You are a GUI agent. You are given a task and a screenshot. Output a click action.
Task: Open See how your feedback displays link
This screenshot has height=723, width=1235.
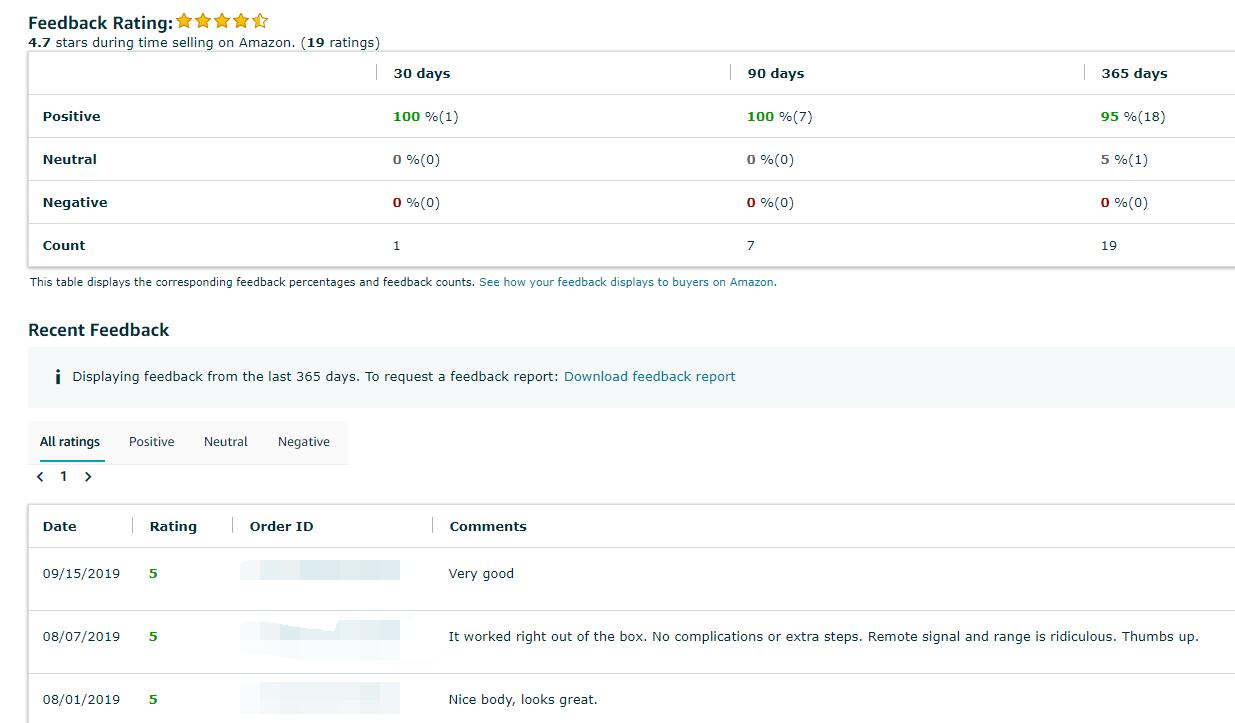tap(627, 282)
